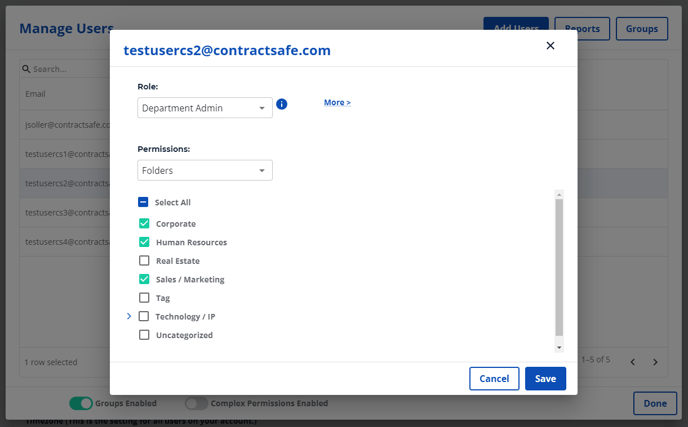Click the Email column header

click(x=35, y=94)
